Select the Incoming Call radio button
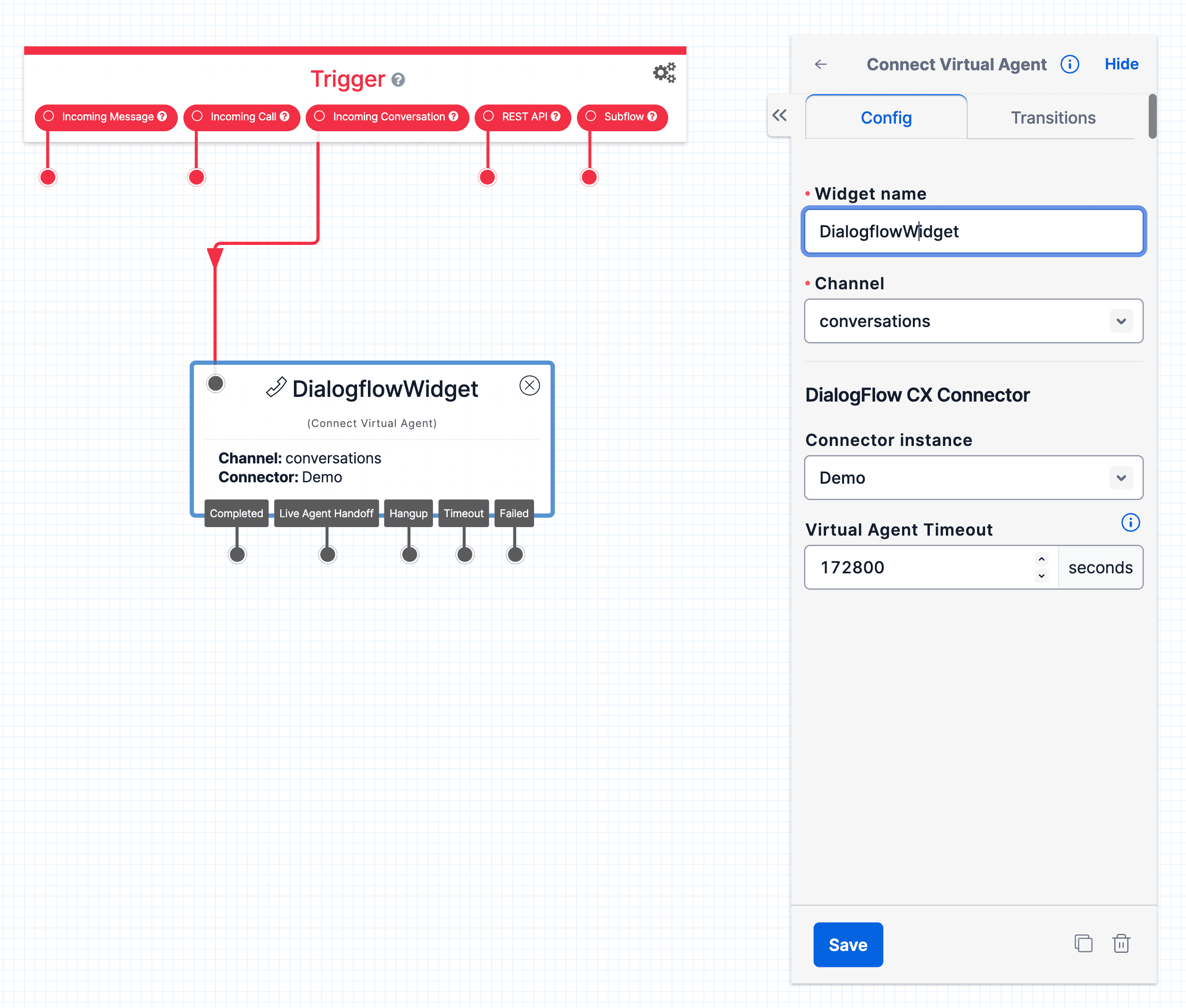This screenshot has height=1008, width=1186. point(197,117)
